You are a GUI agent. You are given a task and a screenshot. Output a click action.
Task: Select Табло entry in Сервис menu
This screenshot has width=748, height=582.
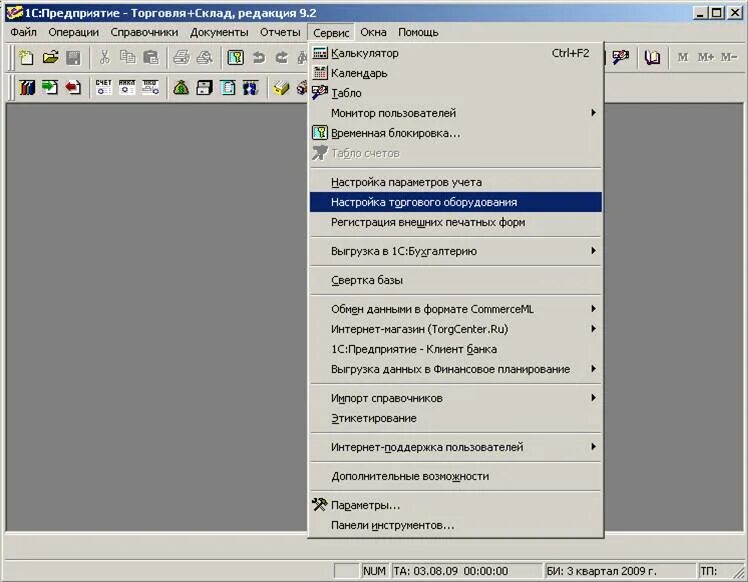click(456, 94)
